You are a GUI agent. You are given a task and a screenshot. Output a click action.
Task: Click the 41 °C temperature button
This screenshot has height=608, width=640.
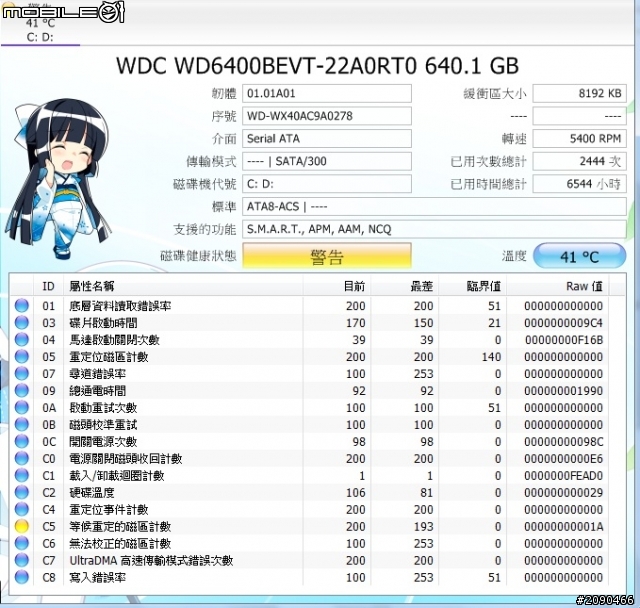pos(580,256)
